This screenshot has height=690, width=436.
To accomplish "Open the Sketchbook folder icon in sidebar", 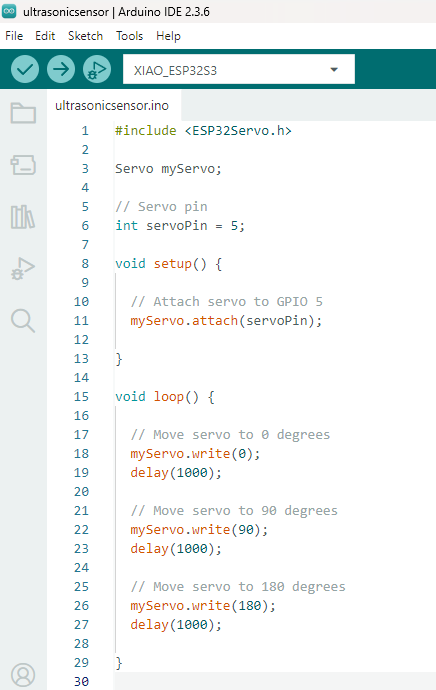I will click(x=23, y=113).
